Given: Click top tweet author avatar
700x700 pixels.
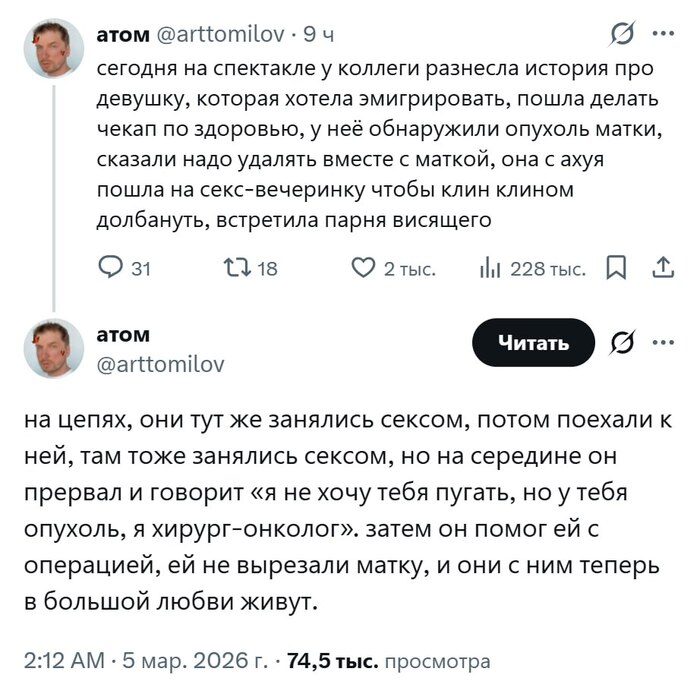Looking at the screenshot, I should tap(54, 48).
